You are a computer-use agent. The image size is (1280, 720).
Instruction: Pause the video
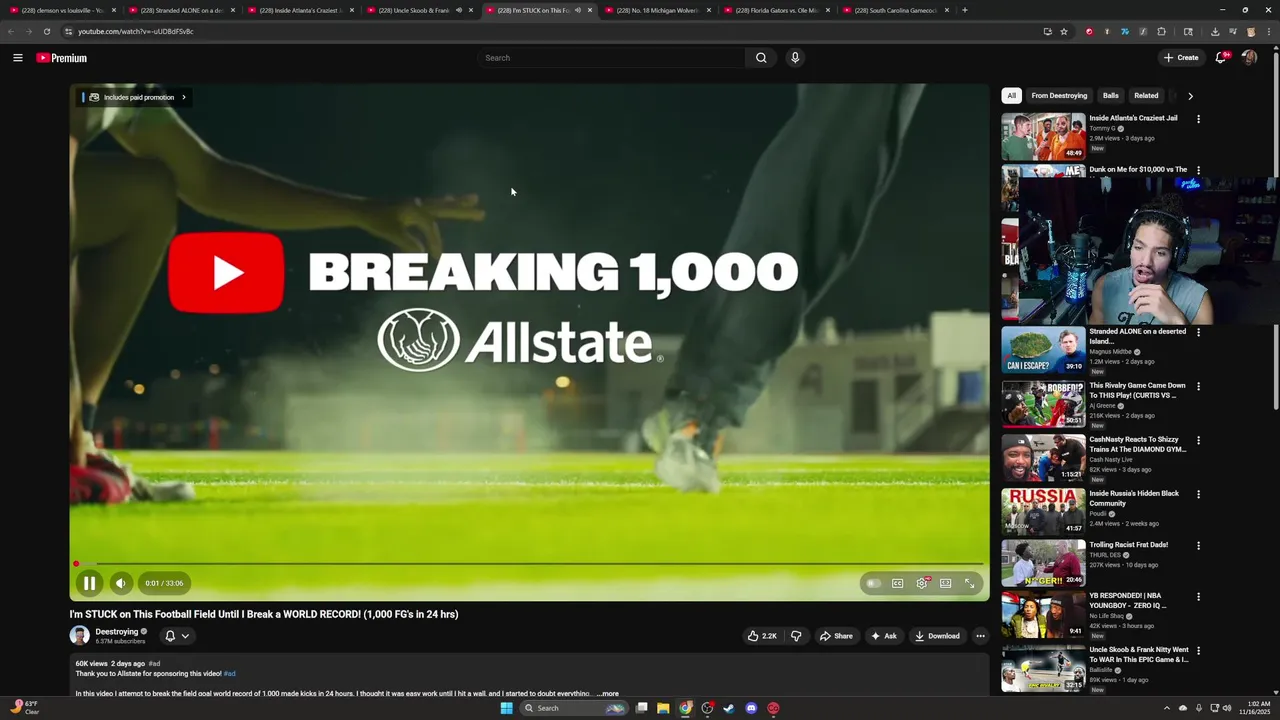(x=89, y=583)
